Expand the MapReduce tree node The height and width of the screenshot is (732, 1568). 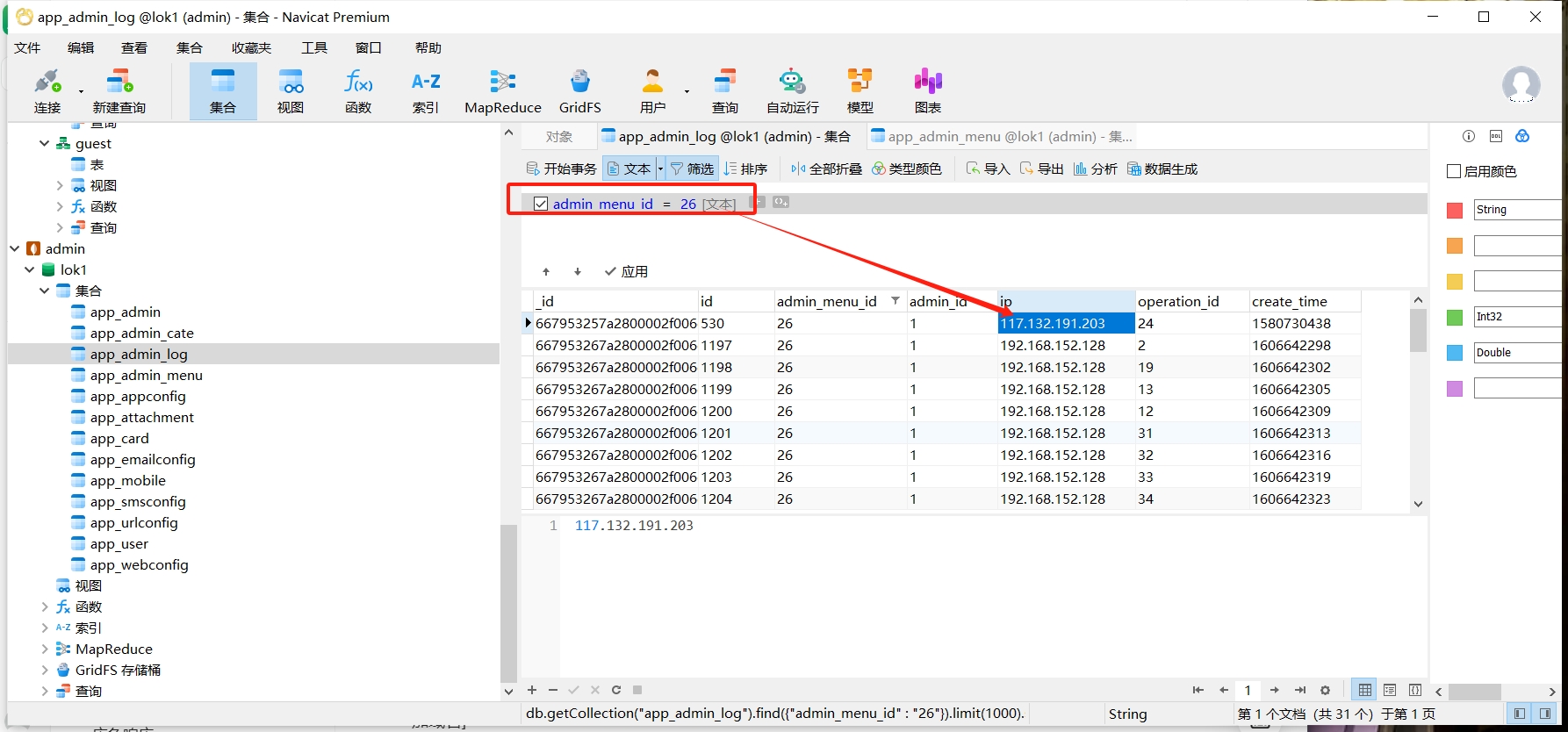point(45,649)
